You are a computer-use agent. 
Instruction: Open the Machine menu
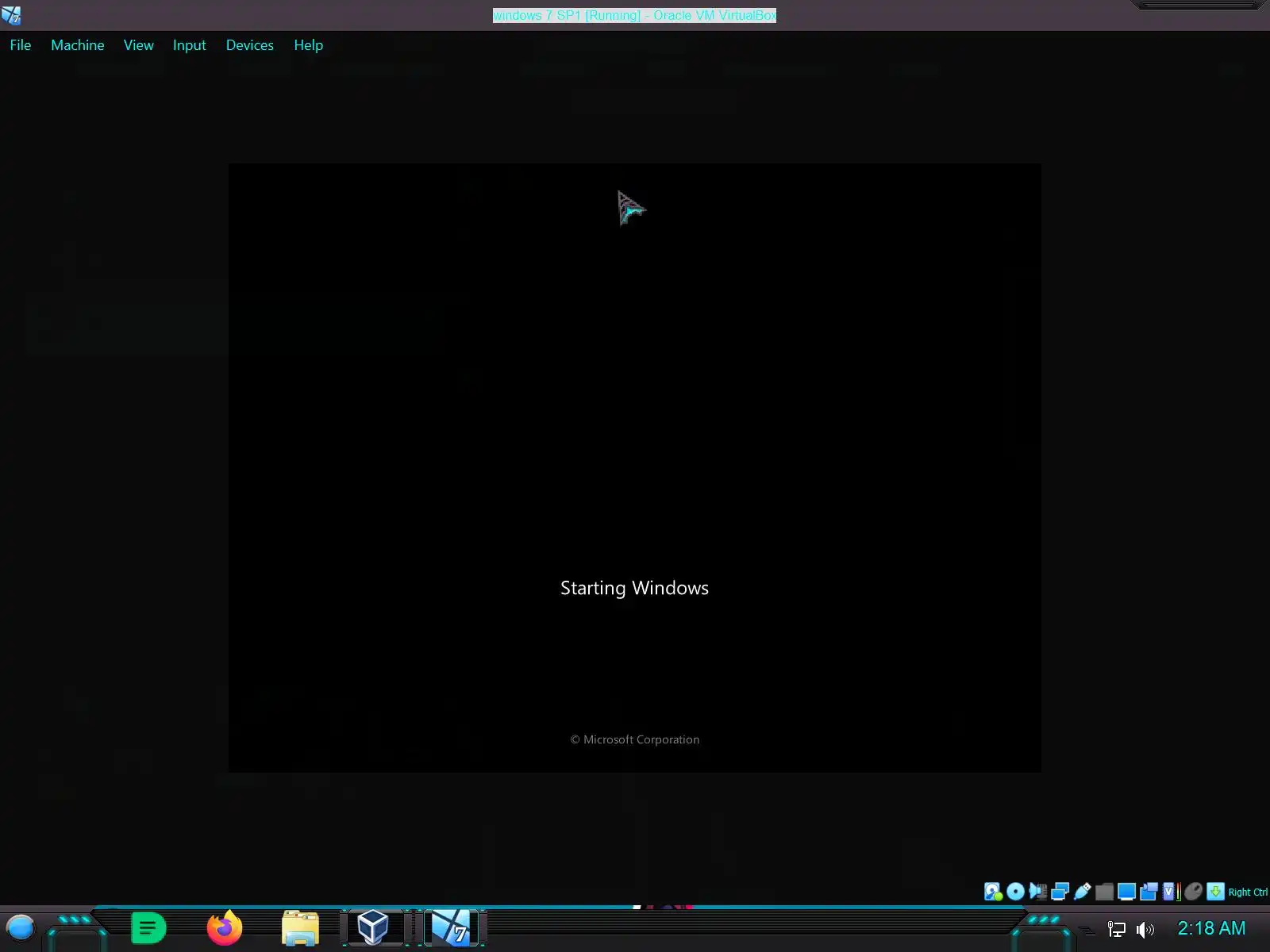(78, 45)
